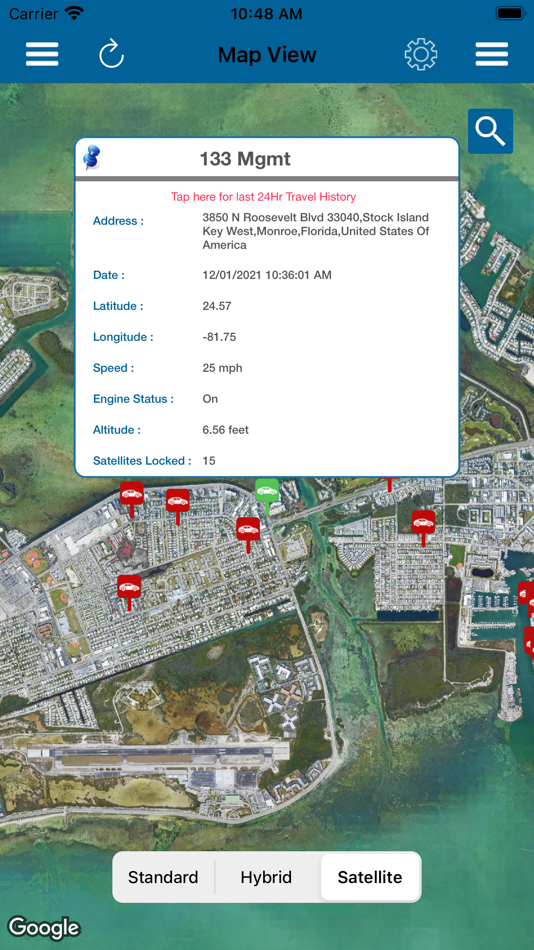Screen dimensions: 534x950
Task: Tap the address 3850 N Roosevelt Blvd text
Action: click(x=316, y=231)
